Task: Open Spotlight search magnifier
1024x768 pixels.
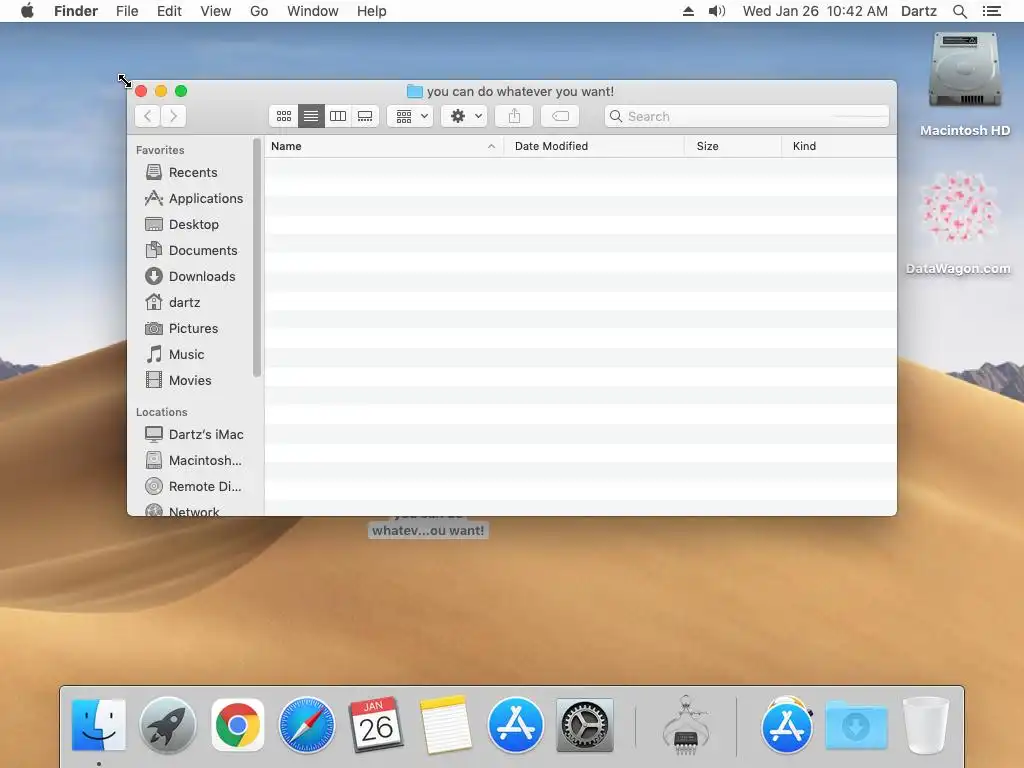Action: (959, 11)
